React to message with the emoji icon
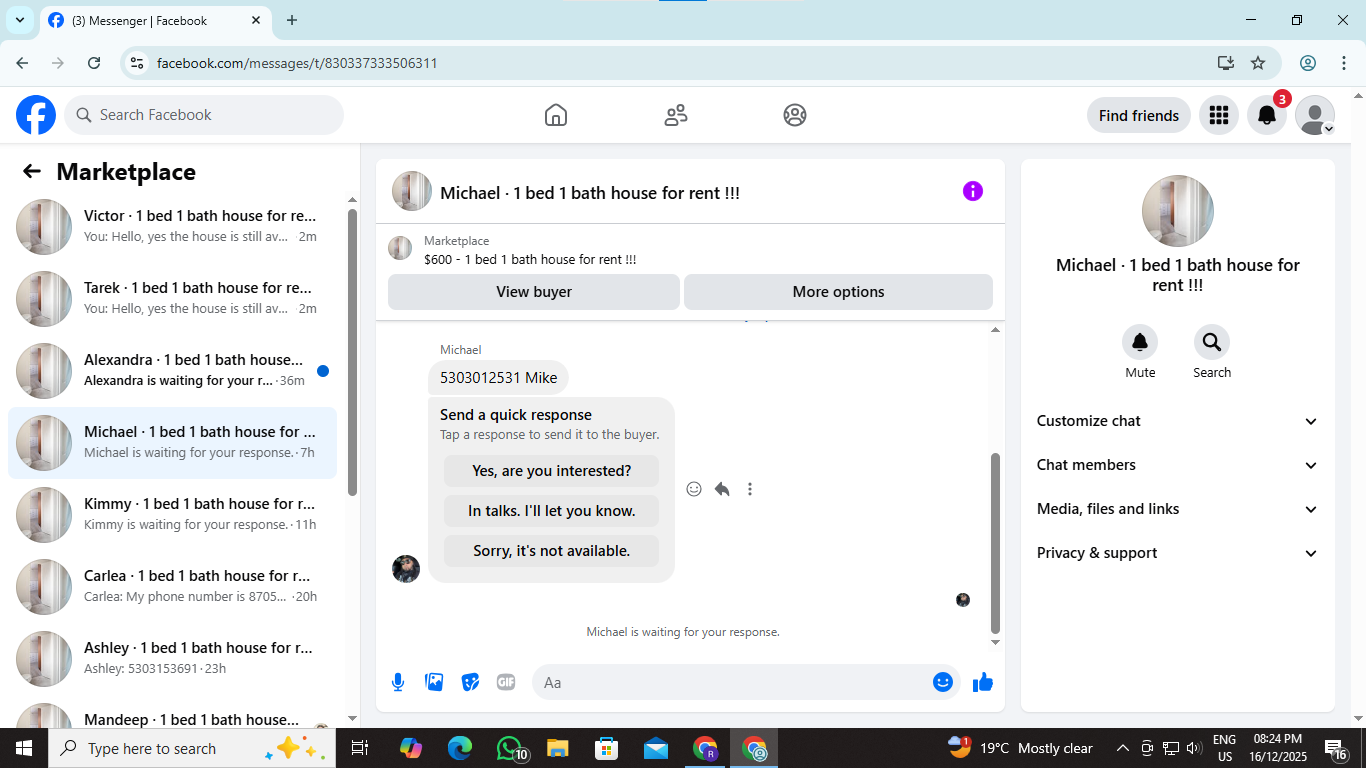Screen dimensions: 1366x768 click(x=694, y=489)
